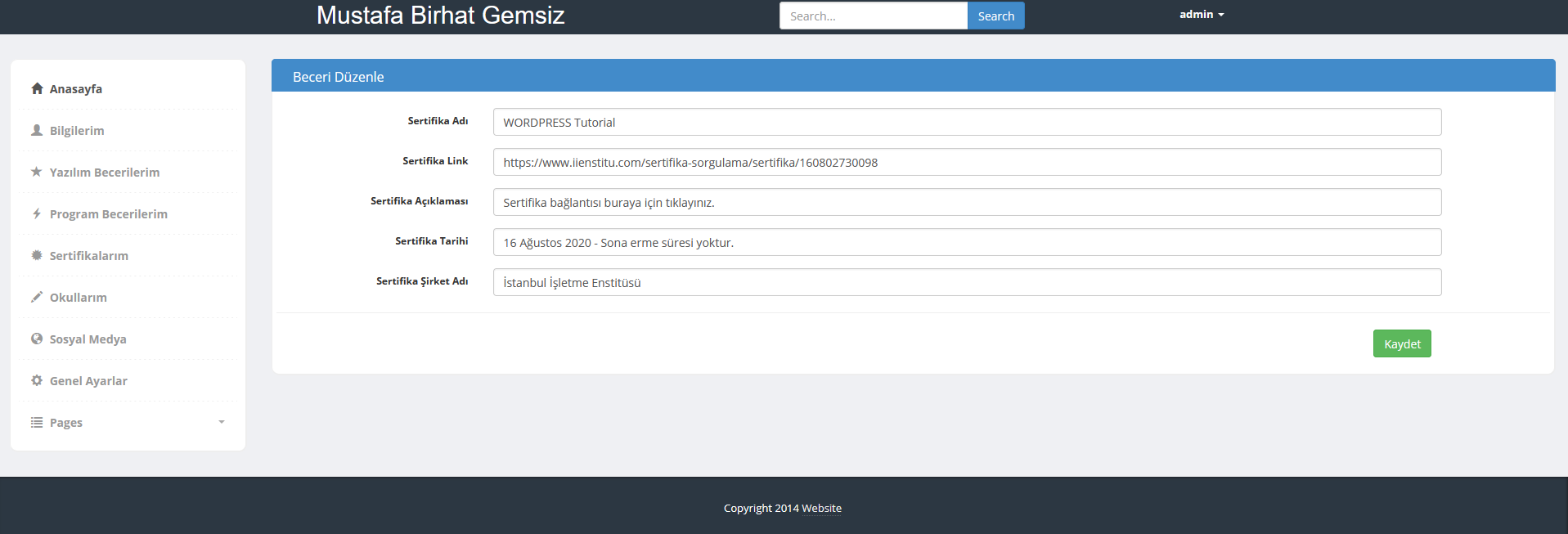The width and height of the screenshot is (1568, 534).
Task: Click the globe icon beside Sosyal Medya
Action: (x=37, y=339)
